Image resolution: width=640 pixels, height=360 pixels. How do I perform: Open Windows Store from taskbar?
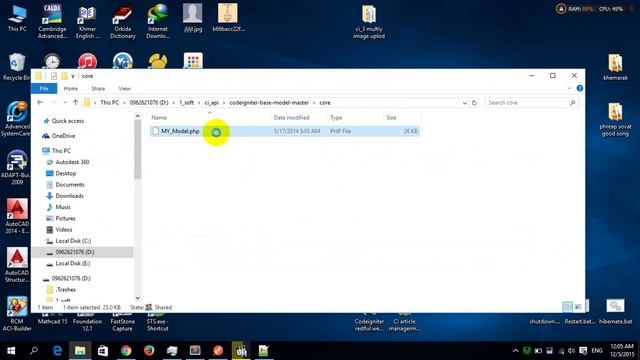click(x=103, y=351)
